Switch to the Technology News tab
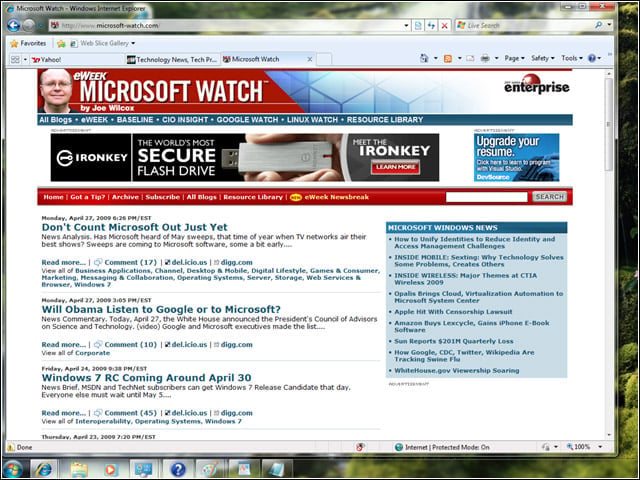 pos(173,60)
